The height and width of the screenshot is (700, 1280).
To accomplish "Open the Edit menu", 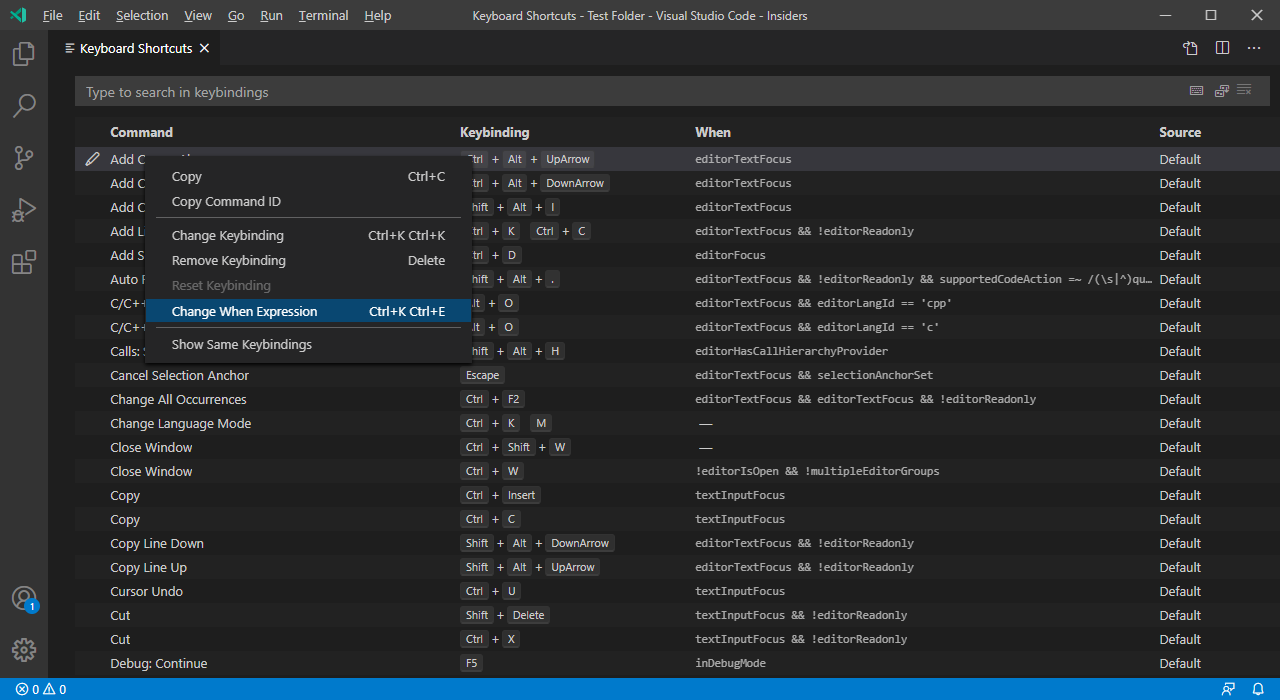I will [x=89, y=15].
